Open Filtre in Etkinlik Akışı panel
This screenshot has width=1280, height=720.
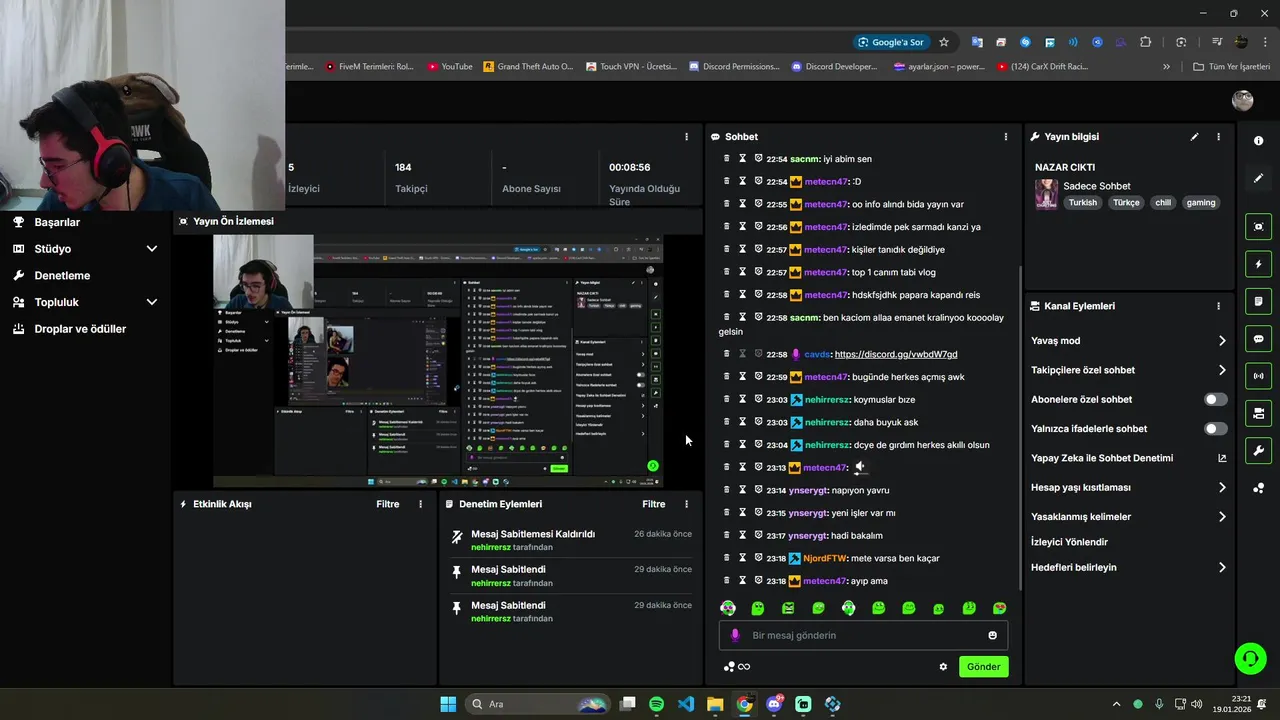coord(387,504)
